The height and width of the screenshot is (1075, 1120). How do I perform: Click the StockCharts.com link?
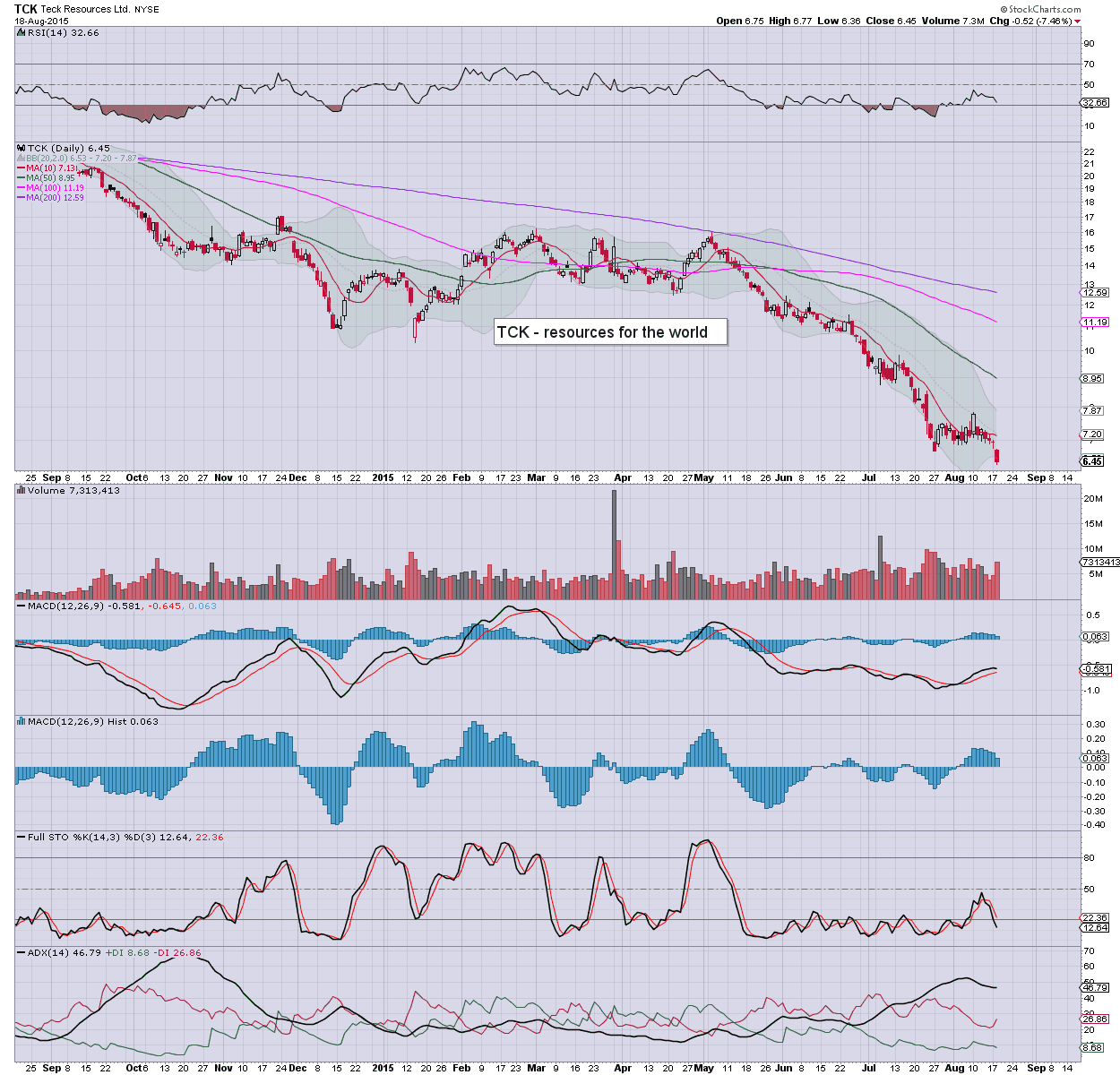click(x=1045, y=10)
